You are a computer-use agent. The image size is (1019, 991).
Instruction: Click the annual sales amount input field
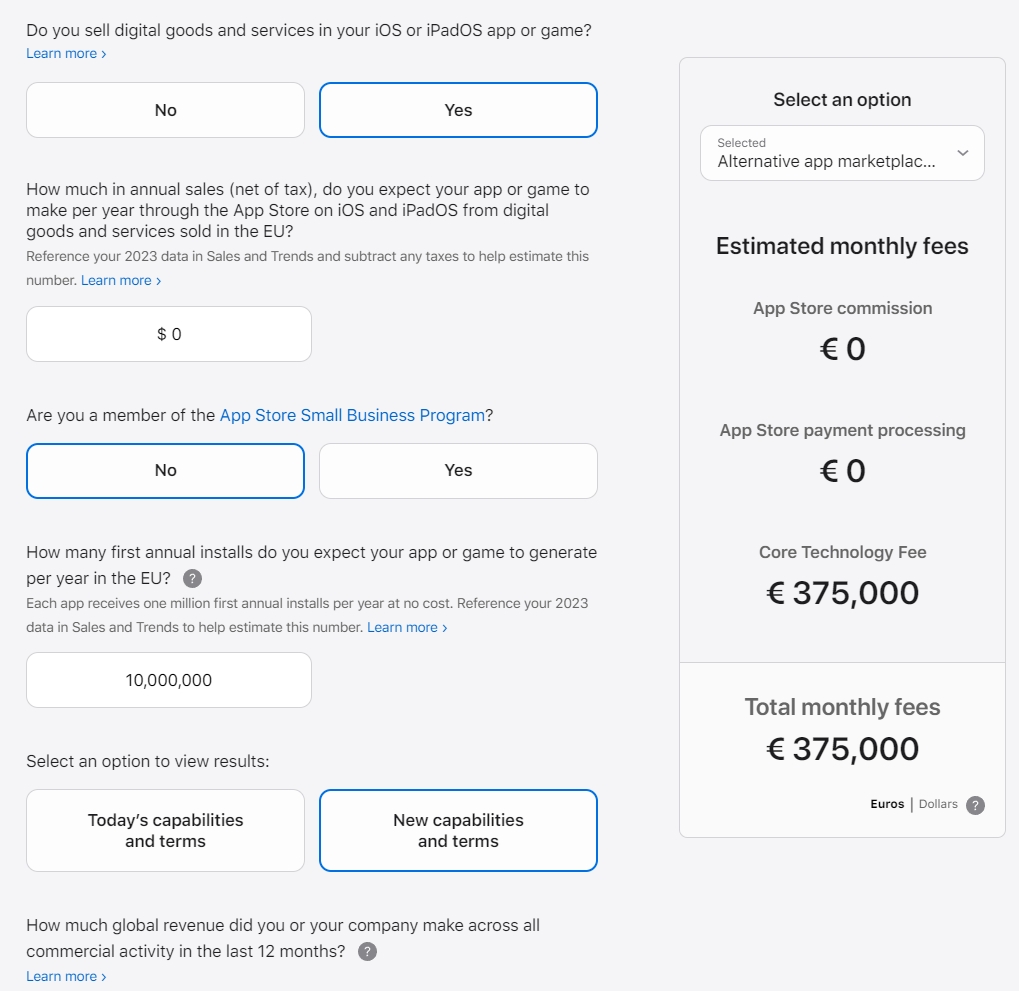coord(169,334)
